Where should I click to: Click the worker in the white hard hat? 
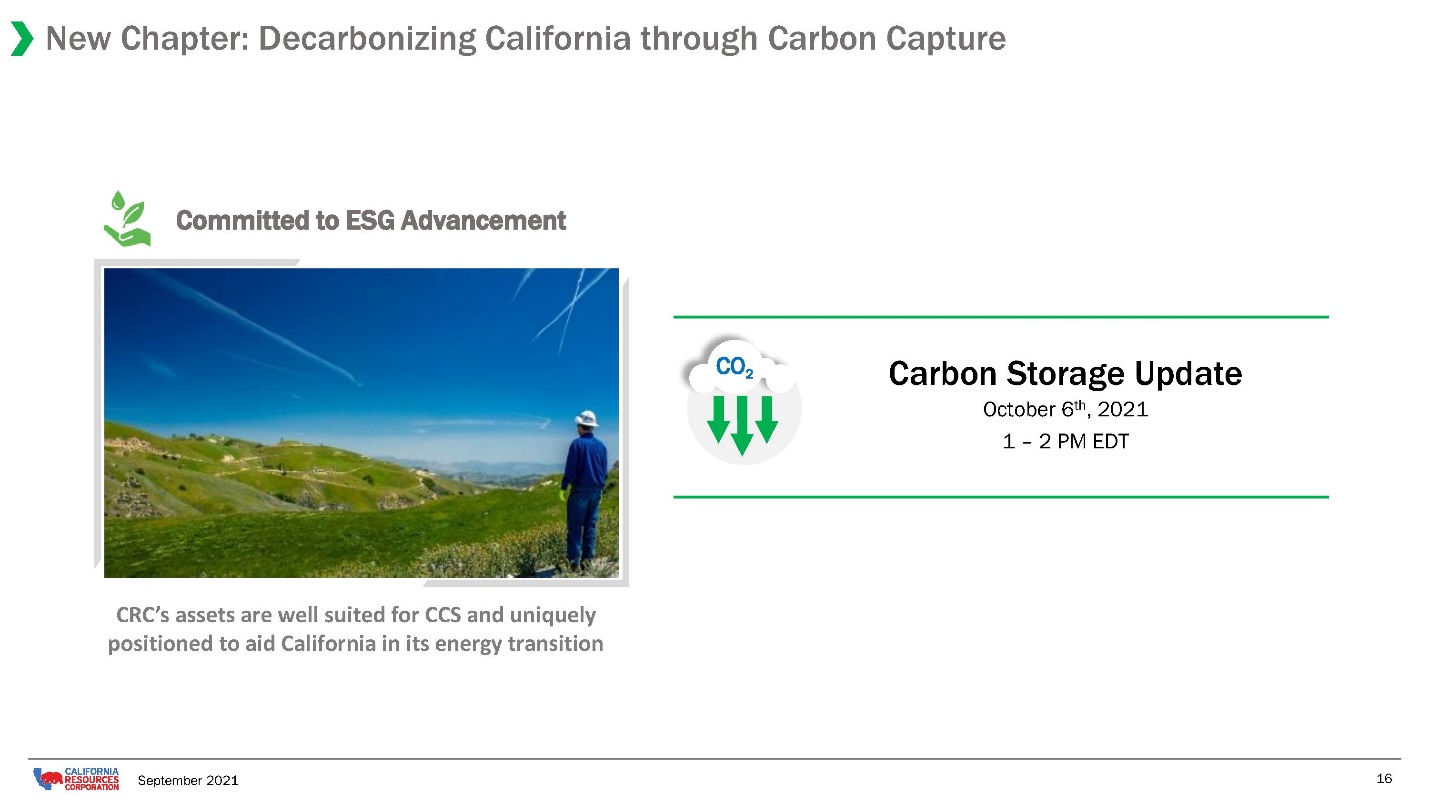tap(584, 490)
